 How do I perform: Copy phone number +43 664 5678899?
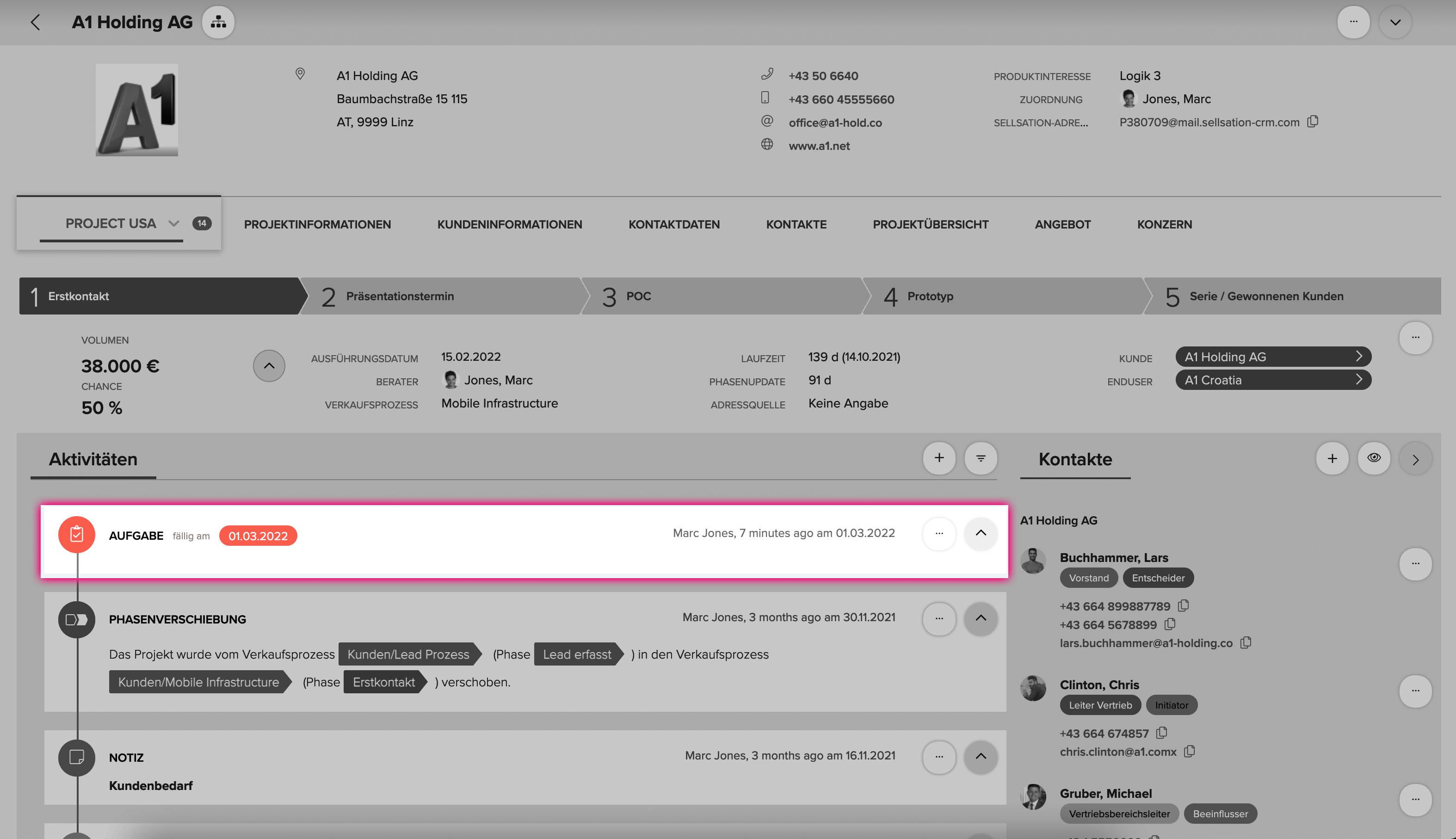[x=1170, y=624]
